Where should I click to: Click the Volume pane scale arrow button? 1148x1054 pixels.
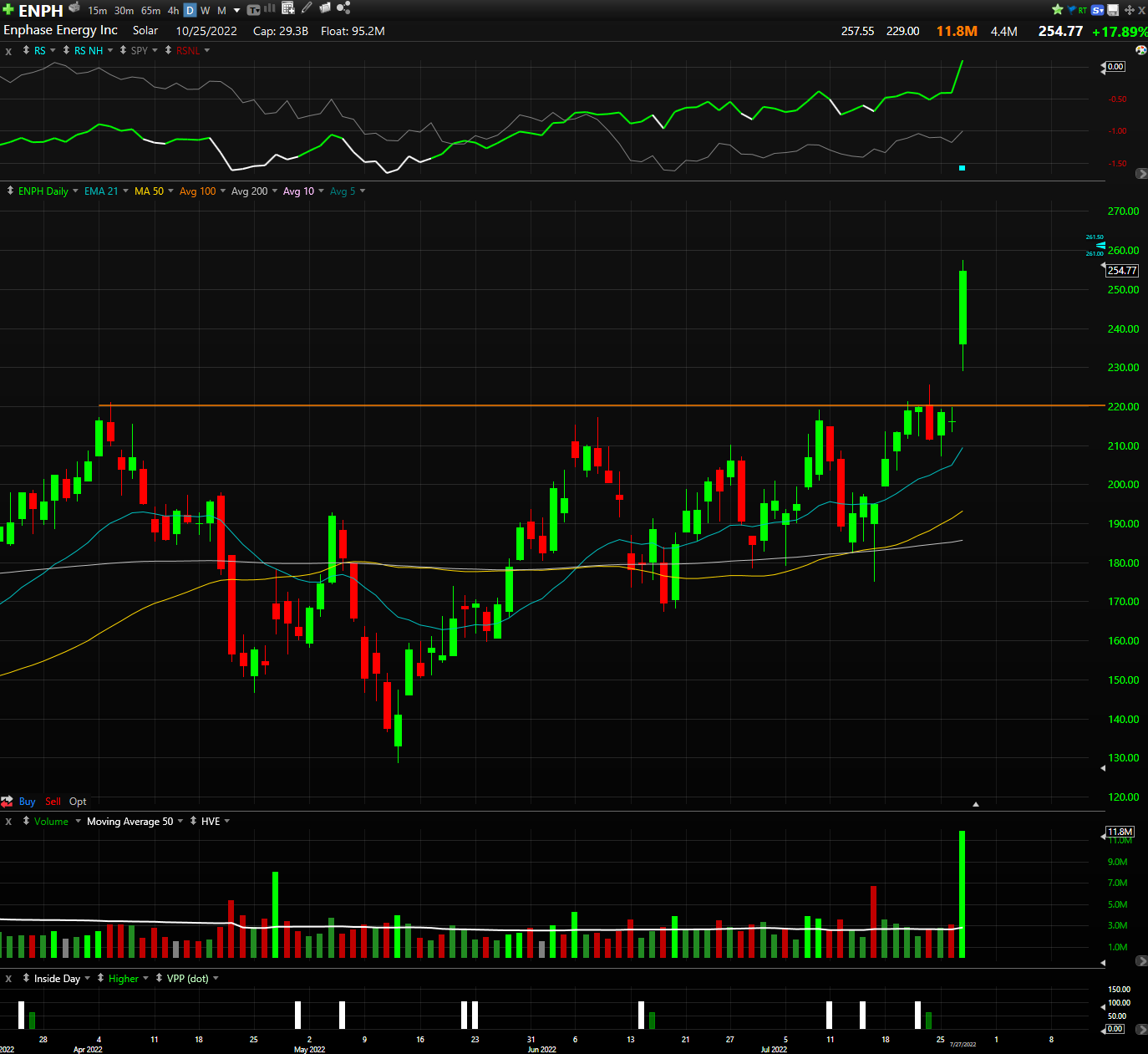click(x=1141, y=961)
